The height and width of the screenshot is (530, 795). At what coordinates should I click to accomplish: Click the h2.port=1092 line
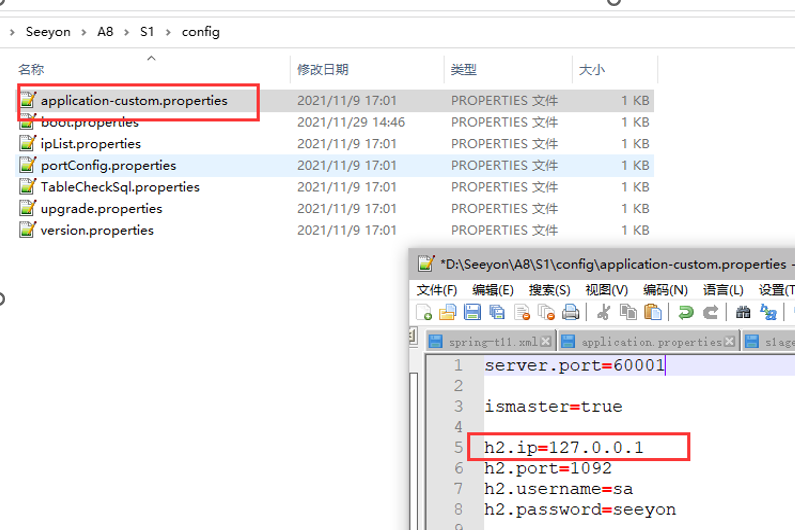[548, 468]
